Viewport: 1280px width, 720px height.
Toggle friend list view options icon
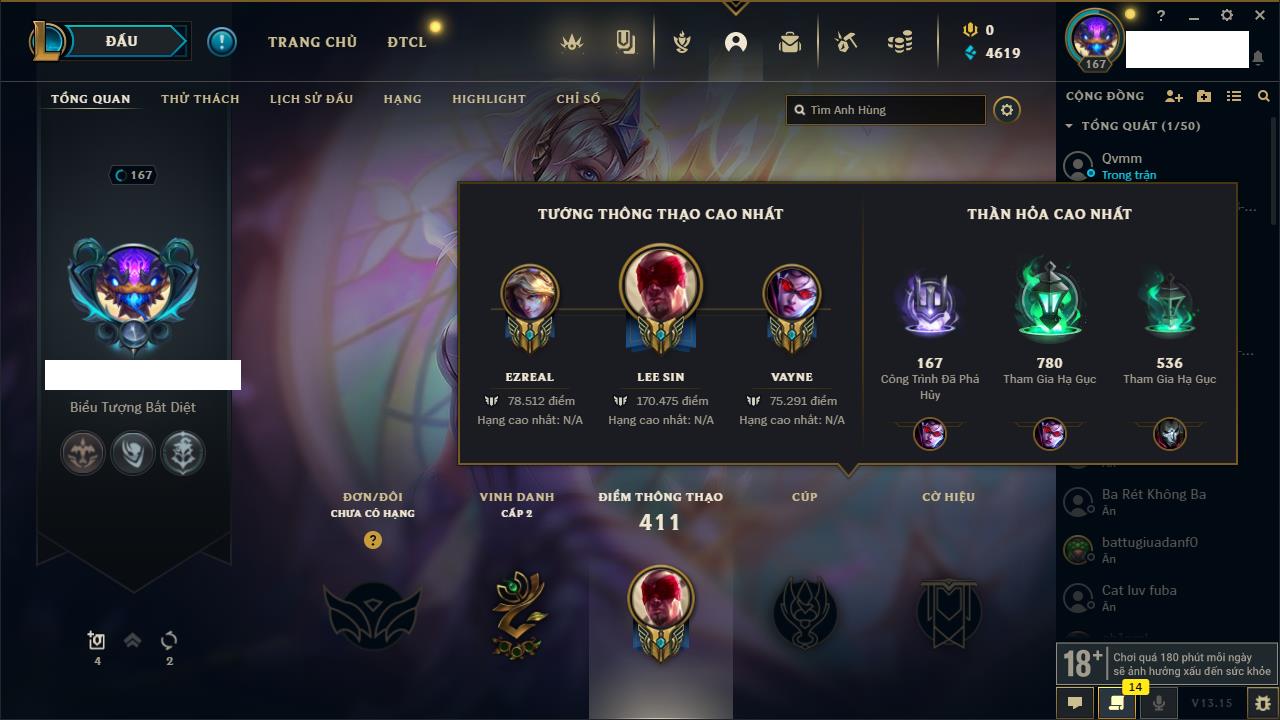pyautogui.click(x=1234, y=96)
